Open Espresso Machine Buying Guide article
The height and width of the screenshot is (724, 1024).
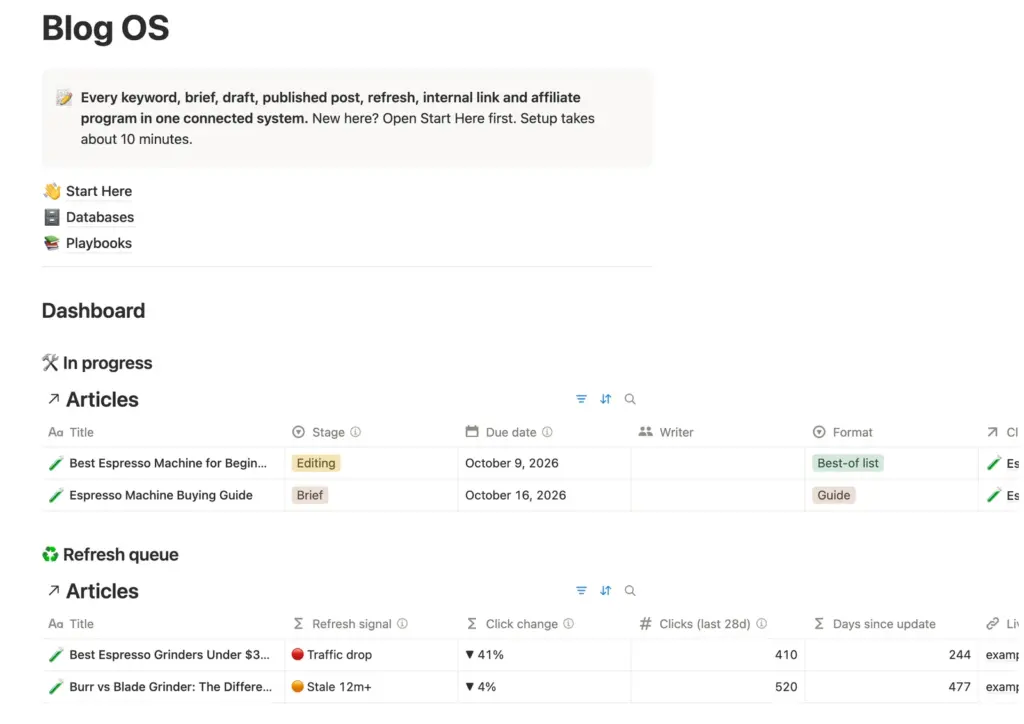click(161, 496)
